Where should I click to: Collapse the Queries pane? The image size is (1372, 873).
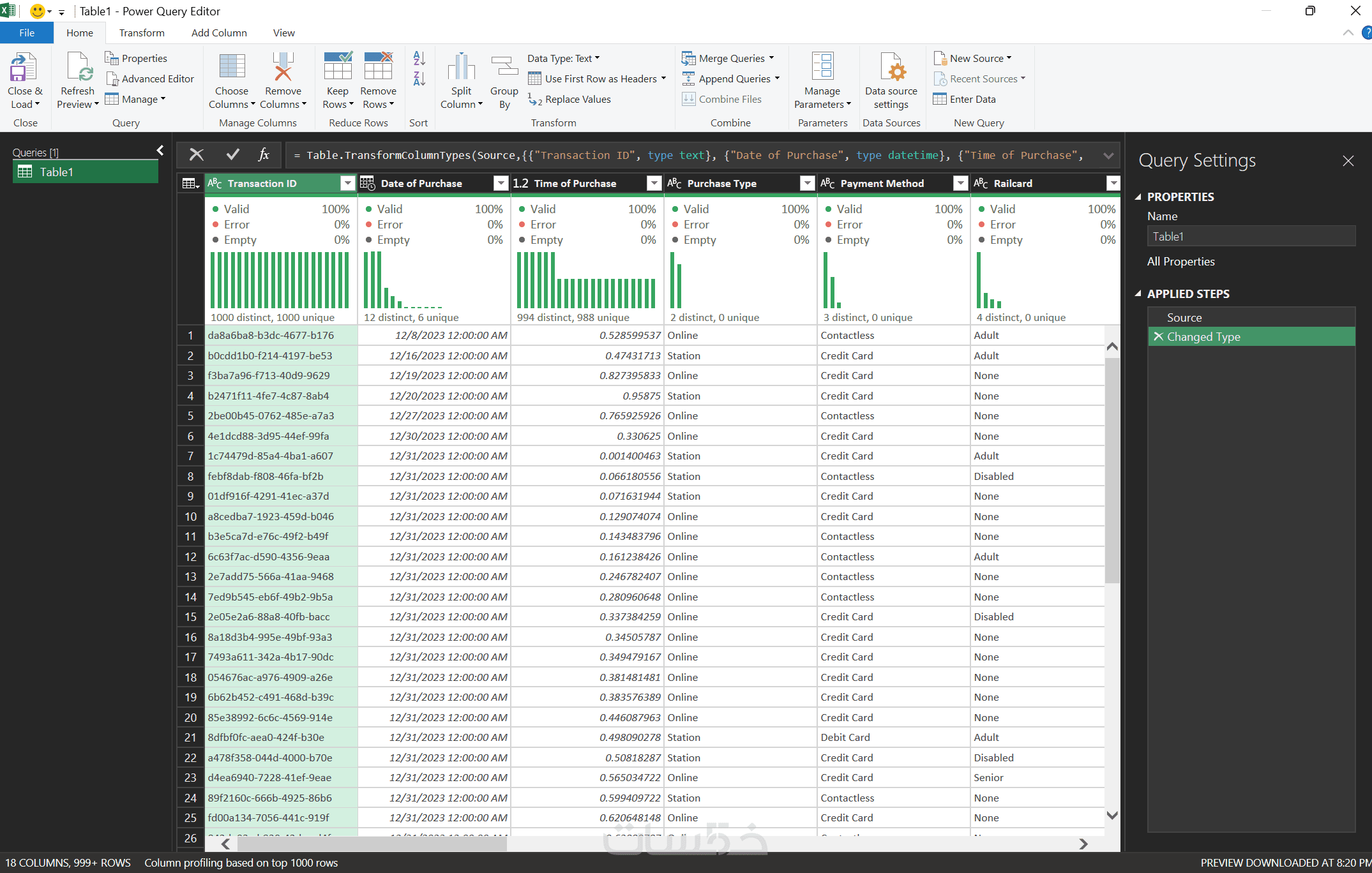[160, 151]
